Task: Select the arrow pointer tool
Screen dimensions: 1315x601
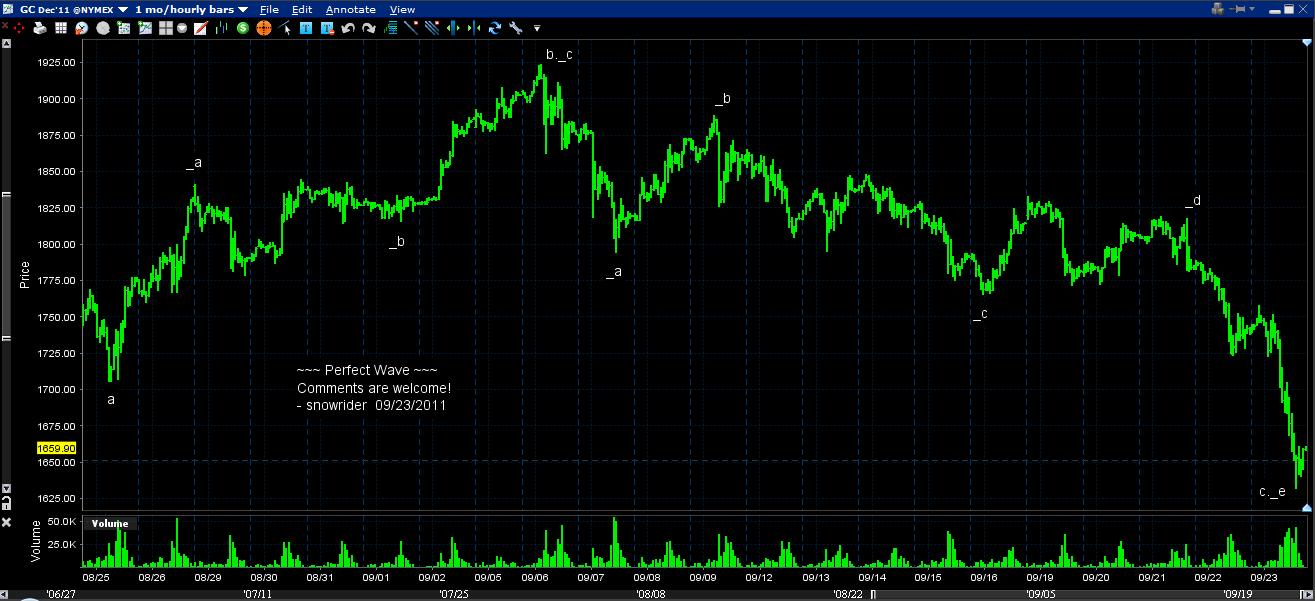Action: pos(287,28)
